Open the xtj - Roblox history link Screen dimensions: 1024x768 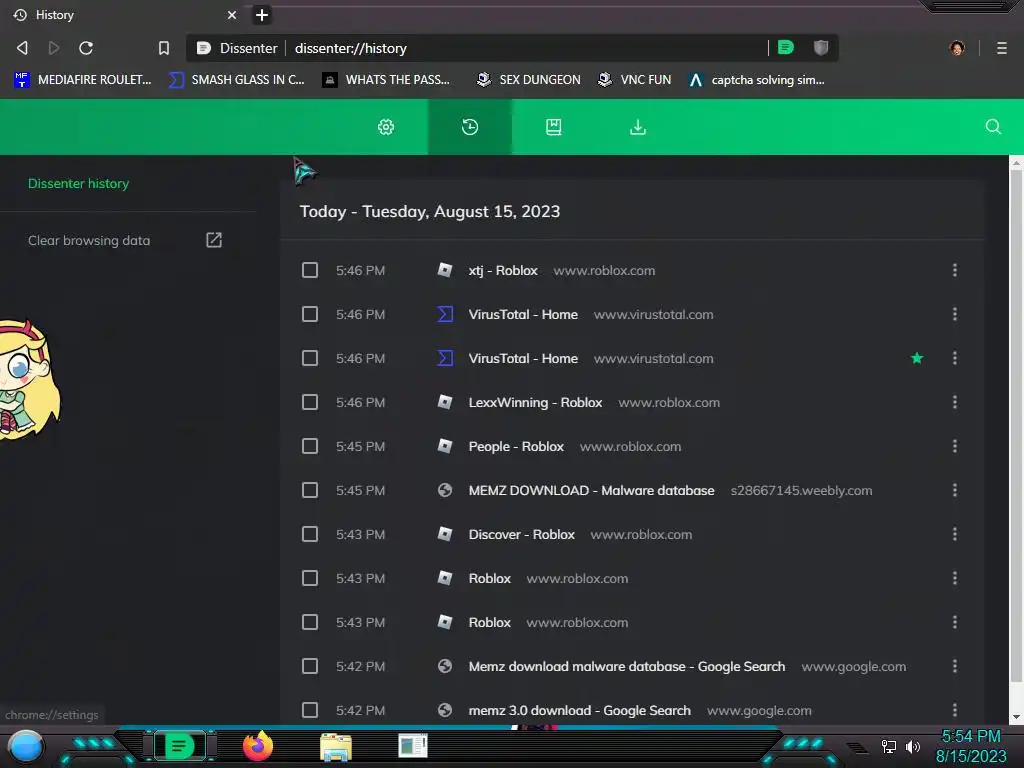(503, 270)
